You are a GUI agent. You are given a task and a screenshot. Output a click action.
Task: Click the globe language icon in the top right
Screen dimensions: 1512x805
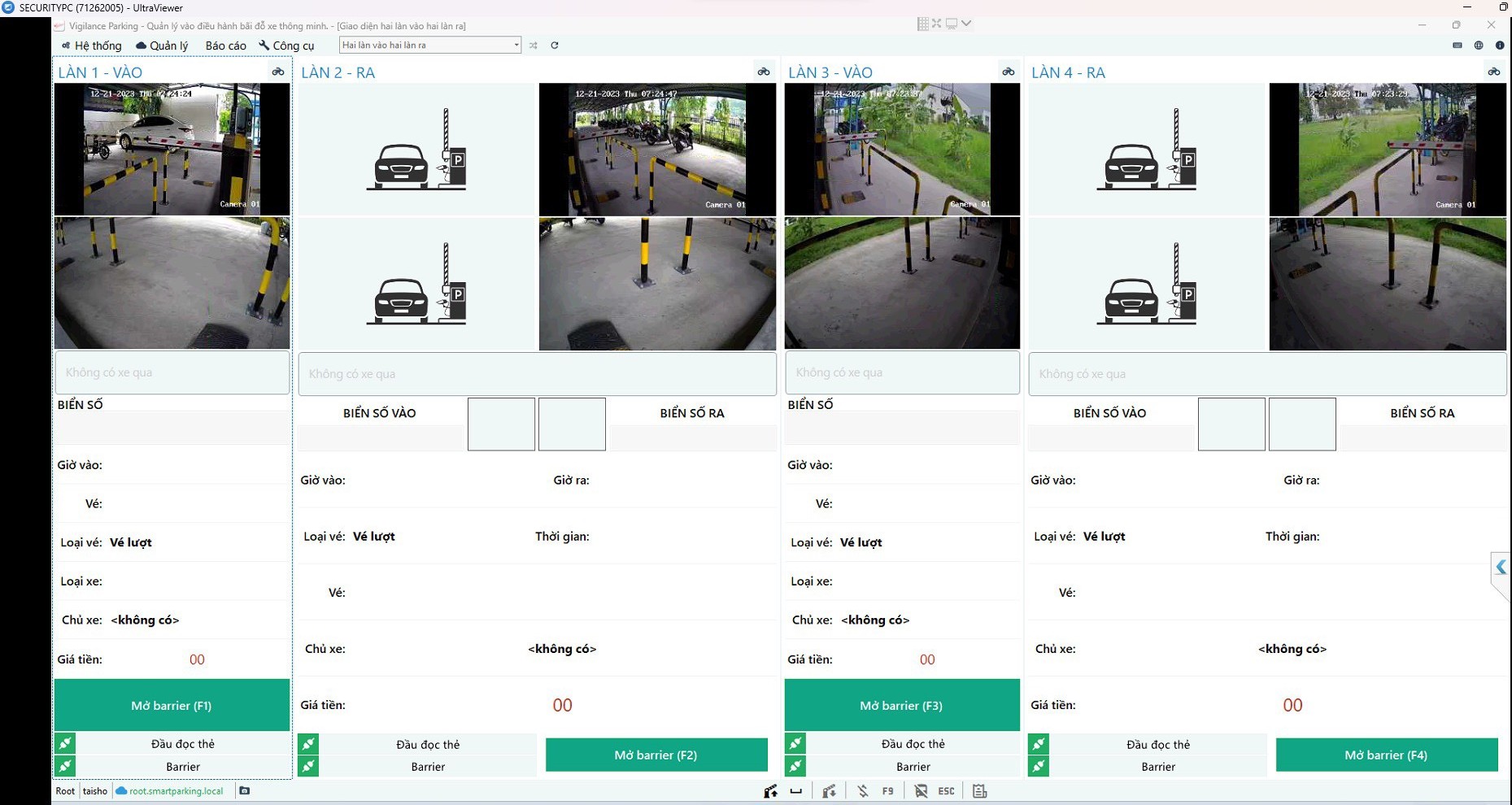coord(1479,46)
